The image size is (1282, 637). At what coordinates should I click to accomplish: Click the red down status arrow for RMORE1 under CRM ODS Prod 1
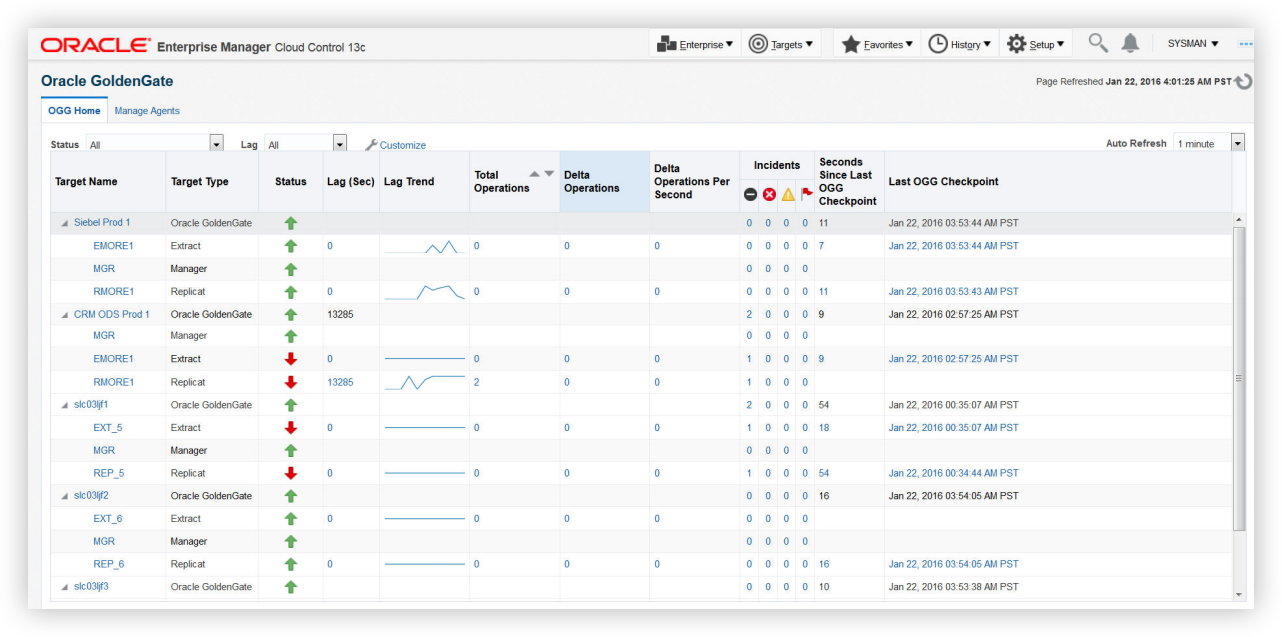(x=291, y=382)
